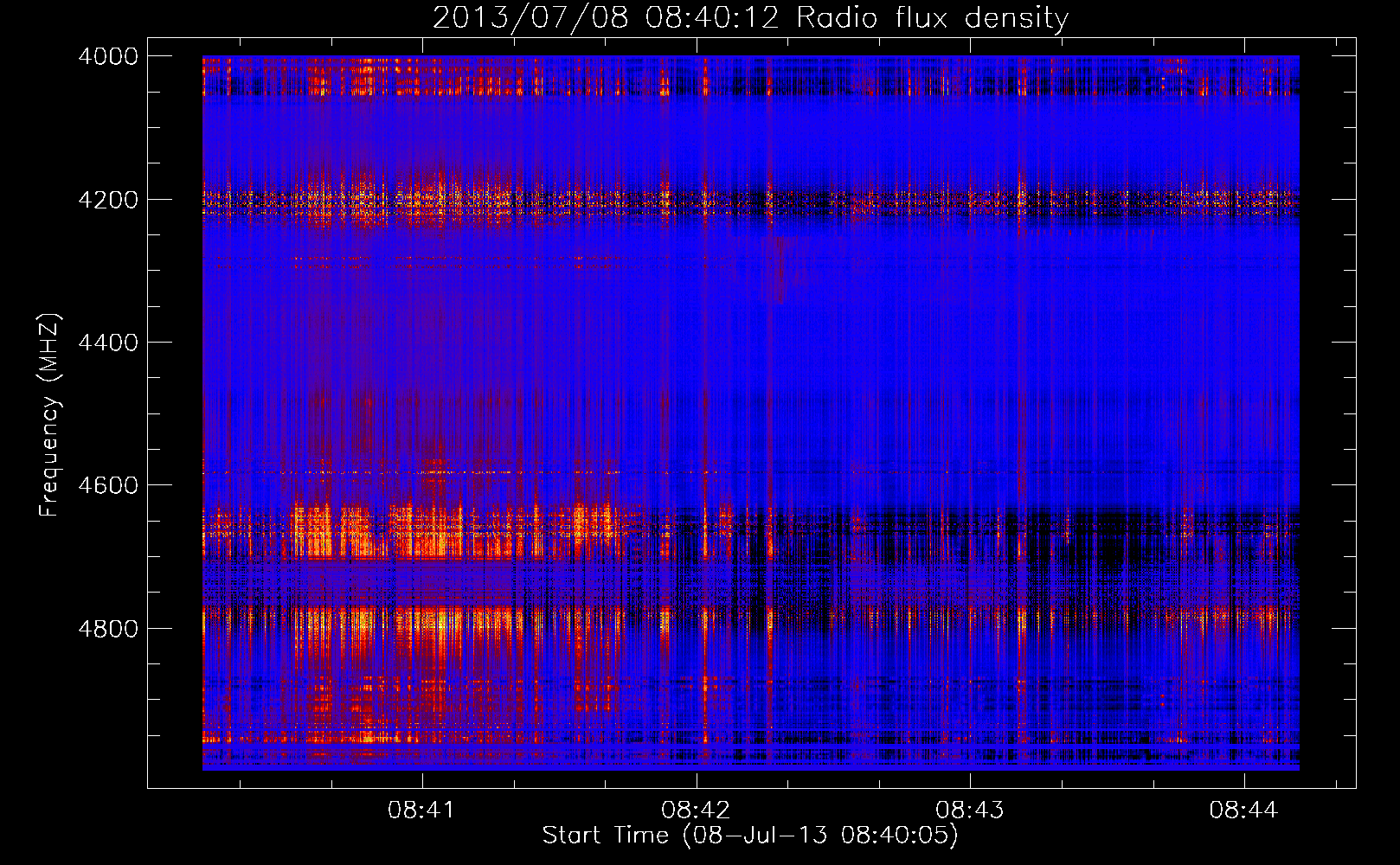Click the 08:42 time tick label
Image resolution: width=1400 pixels, height=865 pixels.
click(x=696, y=811)
